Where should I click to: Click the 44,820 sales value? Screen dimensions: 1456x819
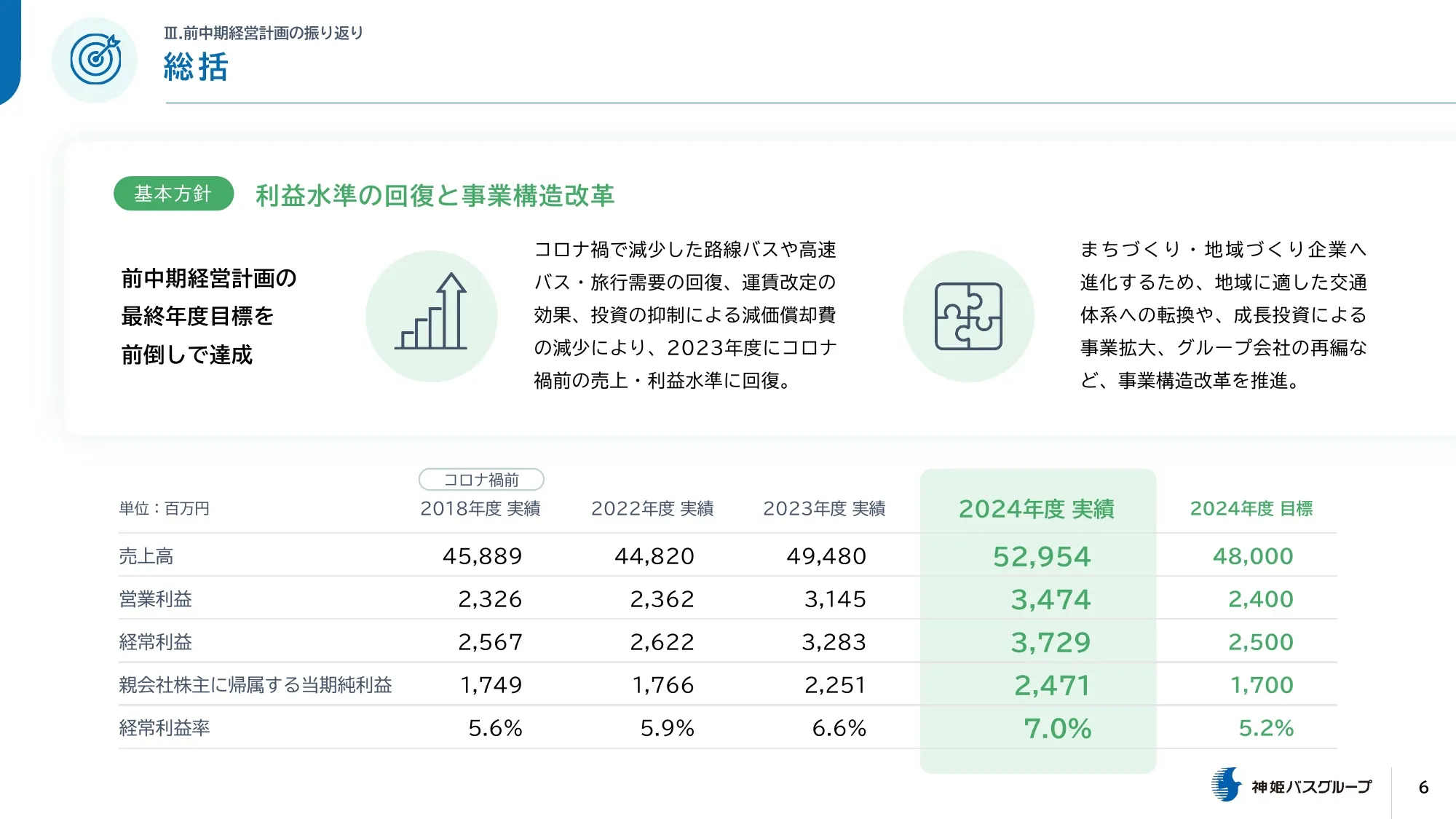pos(654,556)
